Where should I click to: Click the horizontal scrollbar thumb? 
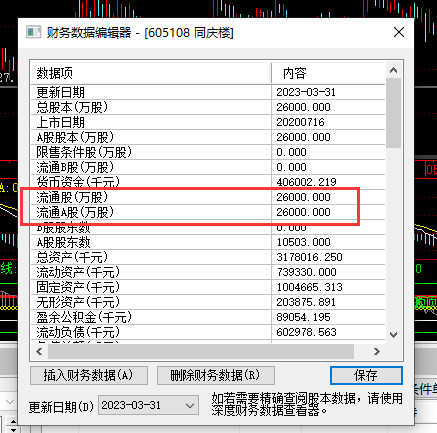201,351
